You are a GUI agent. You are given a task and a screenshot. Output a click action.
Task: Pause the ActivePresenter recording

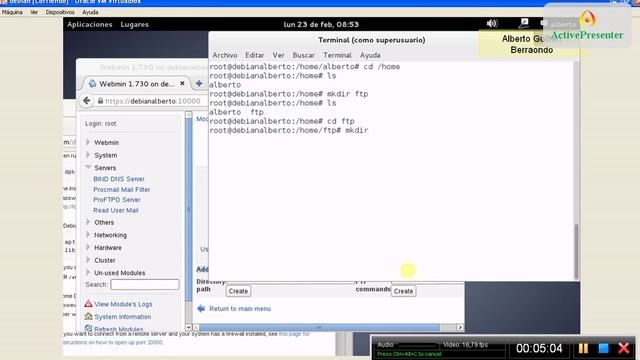point(583,348)
